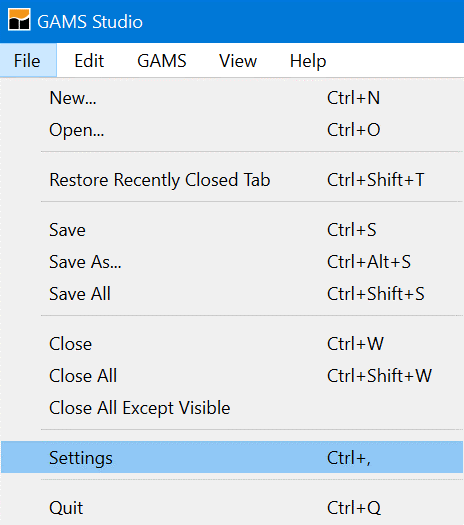Click the Ctrl+, shortcut beside Settings
This screenshot has width=464, height=525.
click(349, 458)
